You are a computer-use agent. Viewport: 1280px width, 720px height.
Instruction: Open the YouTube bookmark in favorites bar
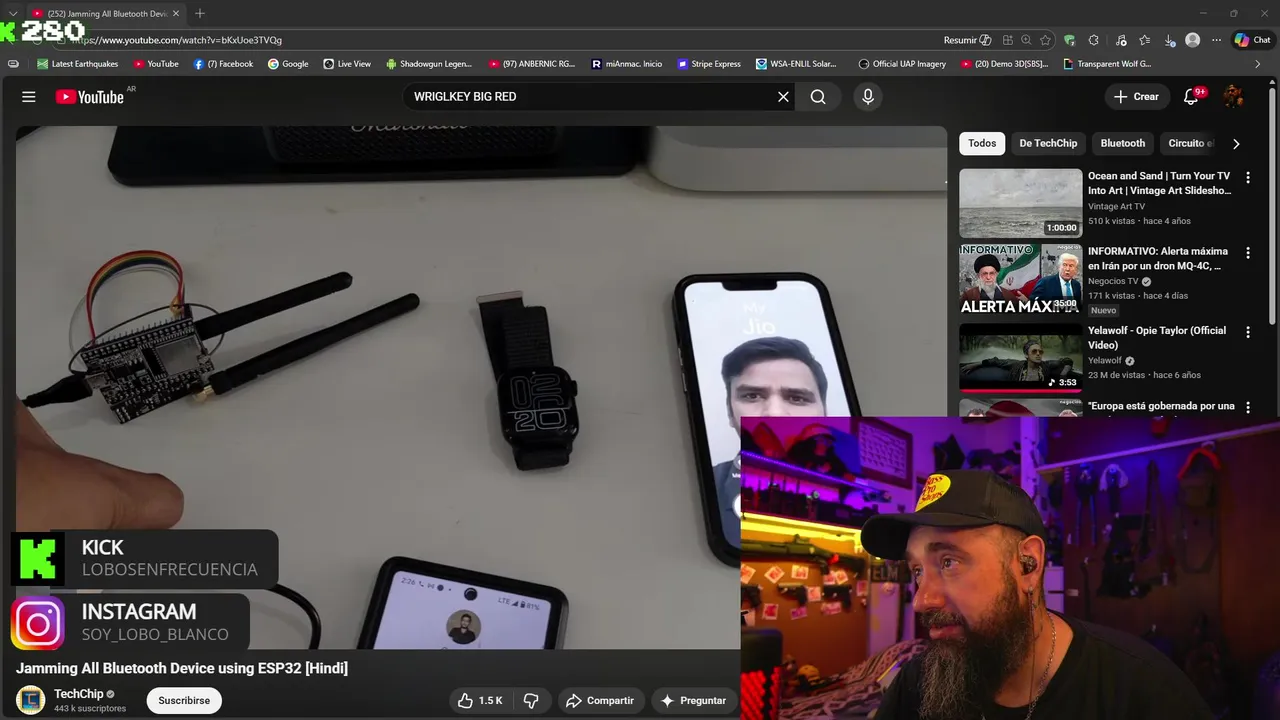click(156, 64)
